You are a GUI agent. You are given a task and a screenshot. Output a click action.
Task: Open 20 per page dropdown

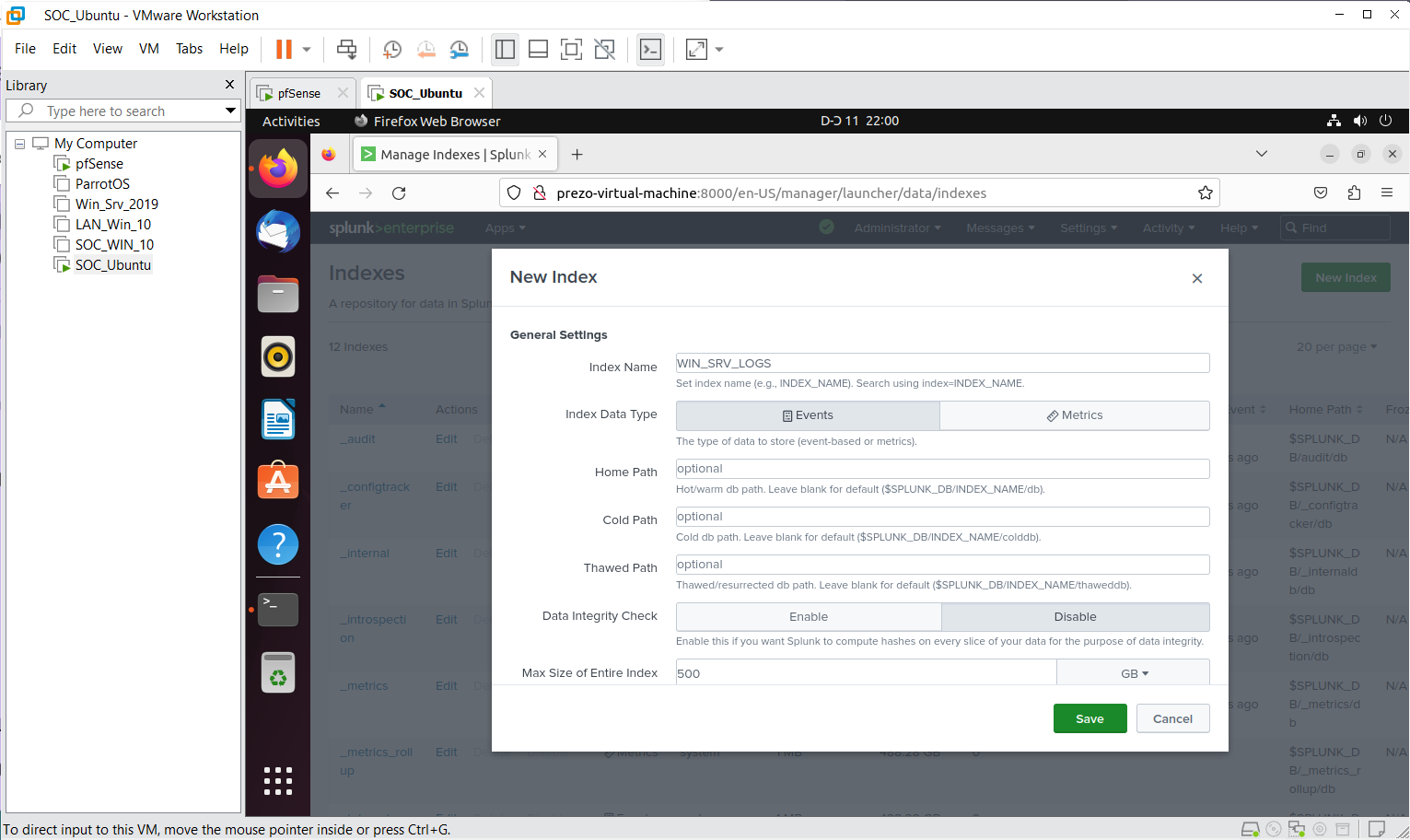click(1336, 347)
